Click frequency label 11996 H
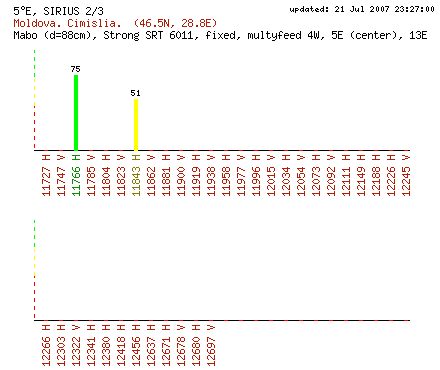Viewport: 440px width, 370px height. 256,175
